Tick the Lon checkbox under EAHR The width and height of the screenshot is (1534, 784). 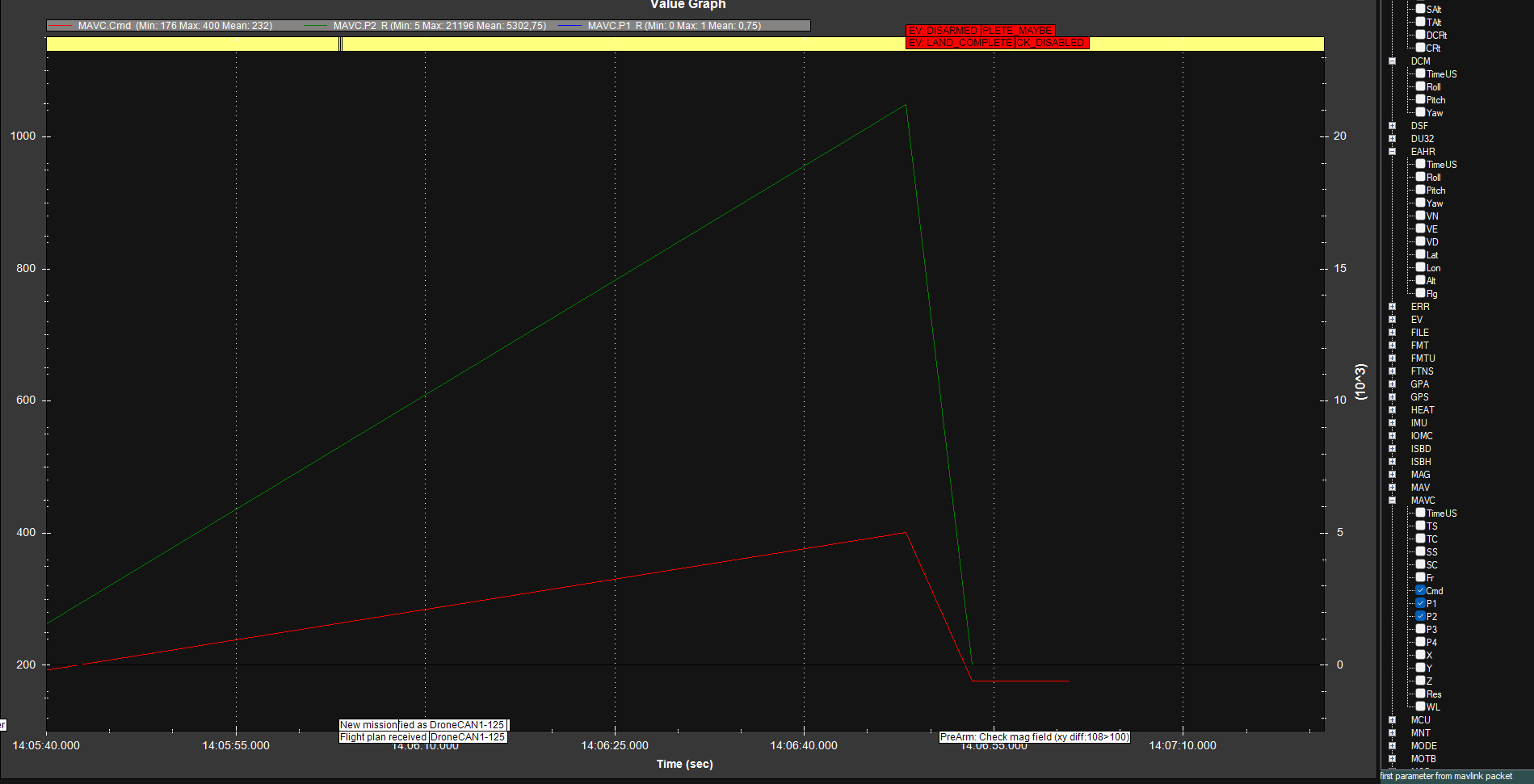[1420, 268]
